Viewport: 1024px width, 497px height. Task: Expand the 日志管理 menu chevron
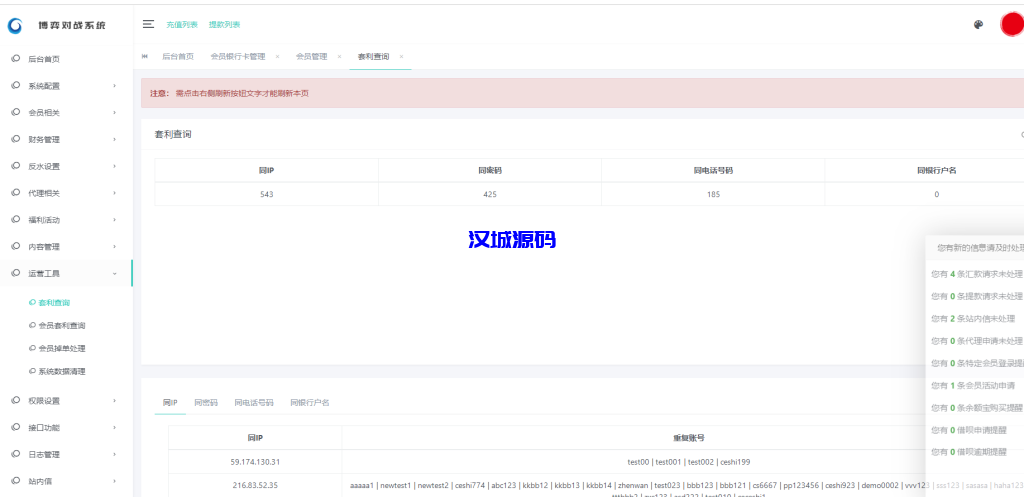(x=114, y=455)
